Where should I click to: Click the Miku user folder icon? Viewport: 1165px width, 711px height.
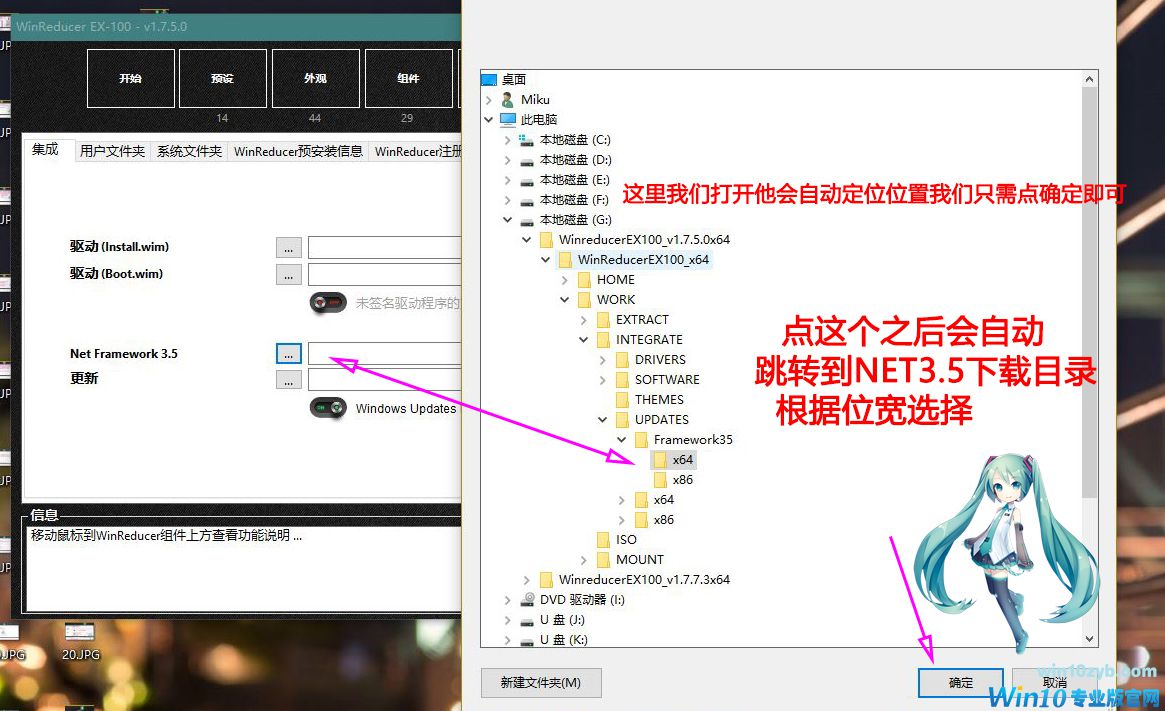coord(508,100)
